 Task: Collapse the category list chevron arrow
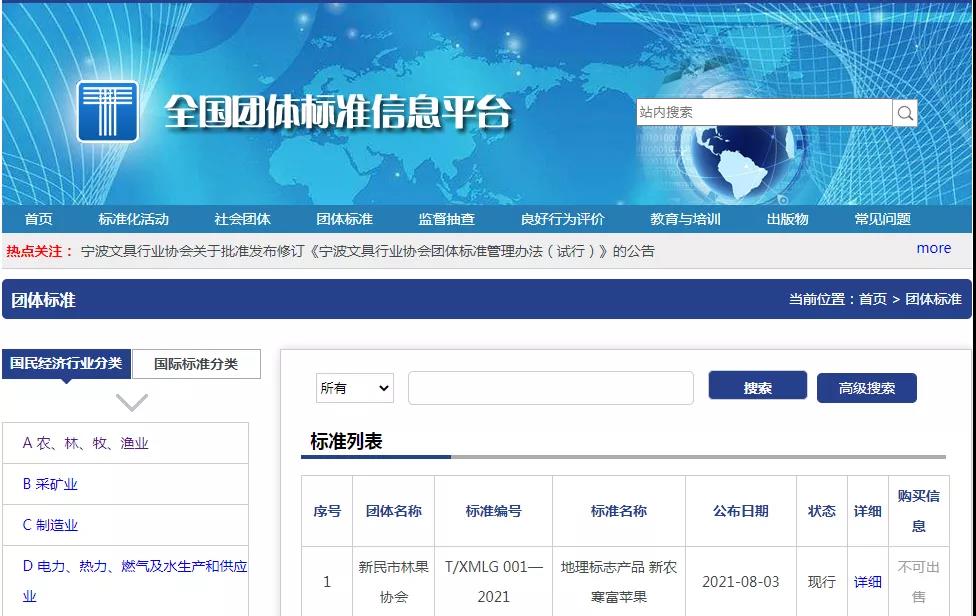[x=131, y=402]
